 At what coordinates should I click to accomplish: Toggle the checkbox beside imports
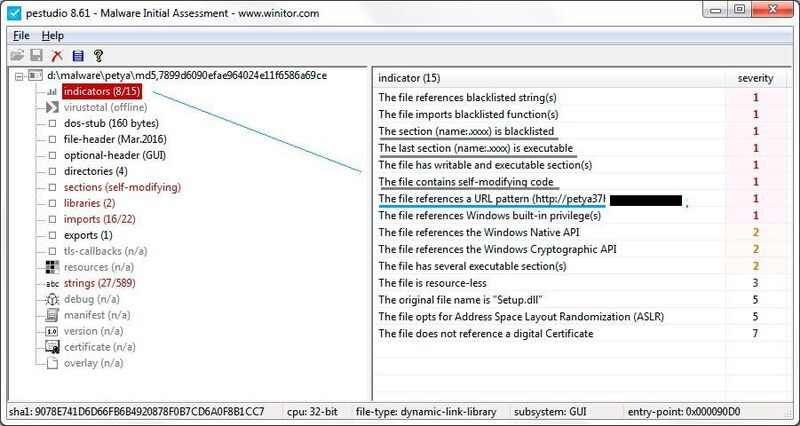[x=52, y=219]
